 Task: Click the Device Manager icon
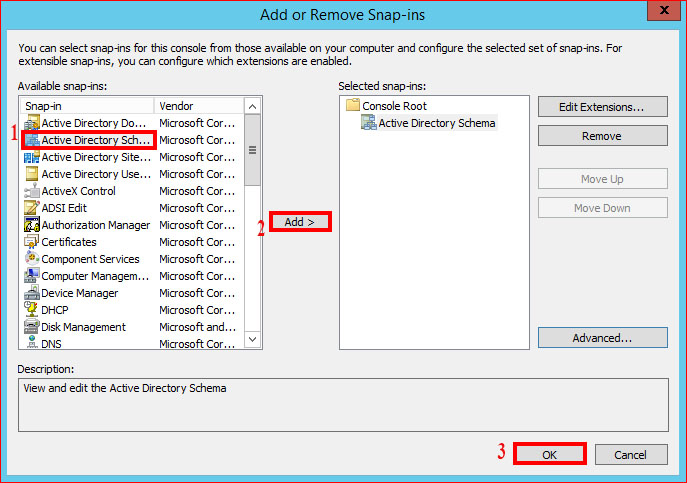[32, 293]
